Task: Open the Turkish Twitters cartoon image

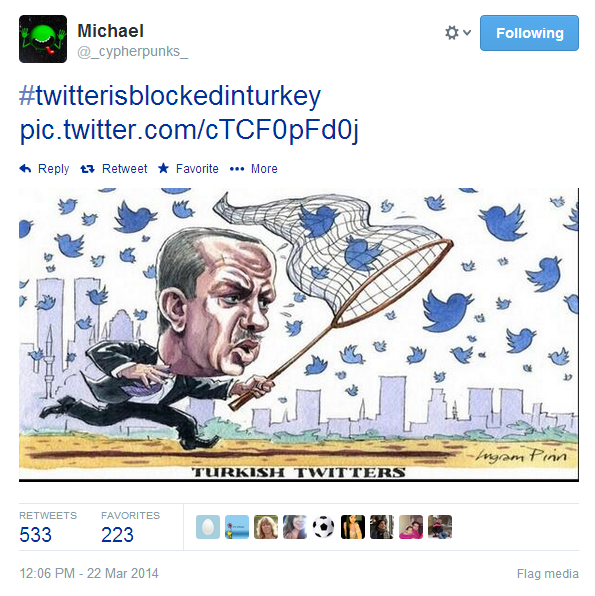Action: [x=299, y=334]
